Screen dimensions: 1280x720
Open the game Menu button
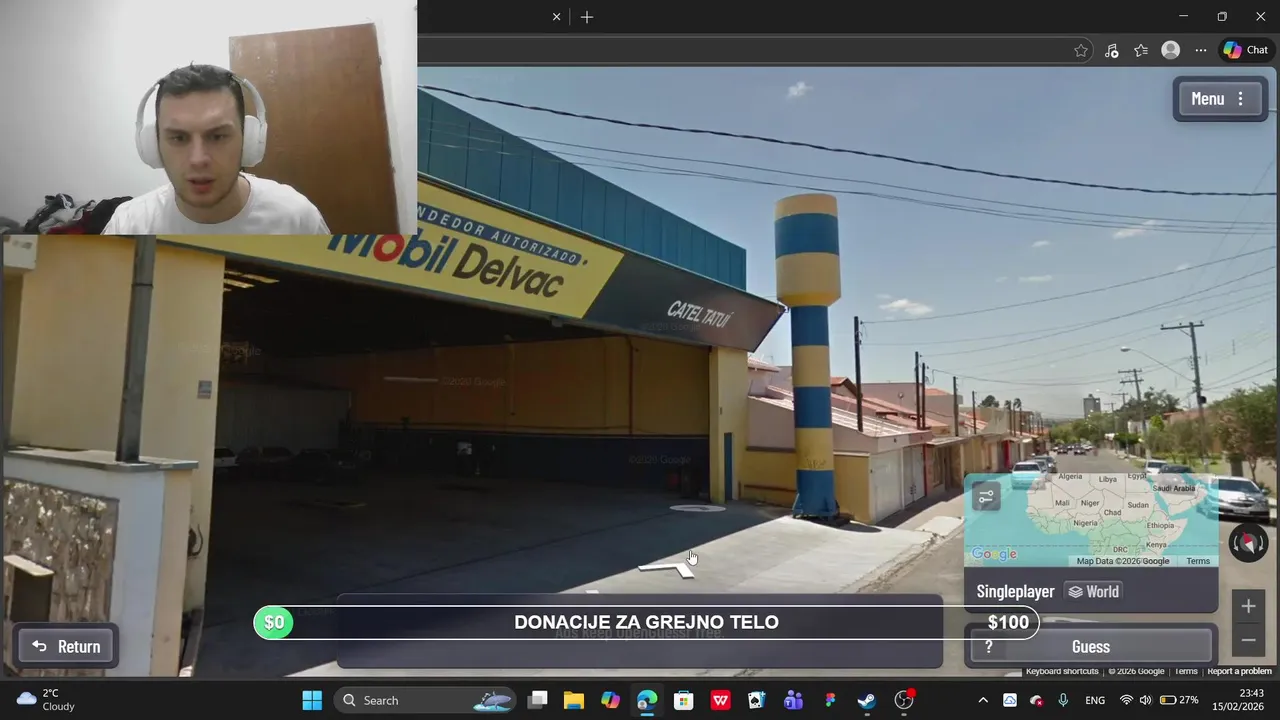tap(1219, 98)
